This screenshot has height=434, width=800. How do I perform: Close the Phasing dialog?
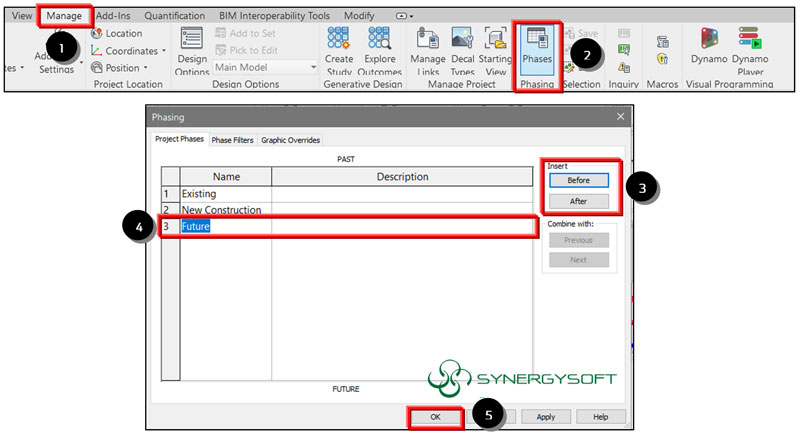620,117
